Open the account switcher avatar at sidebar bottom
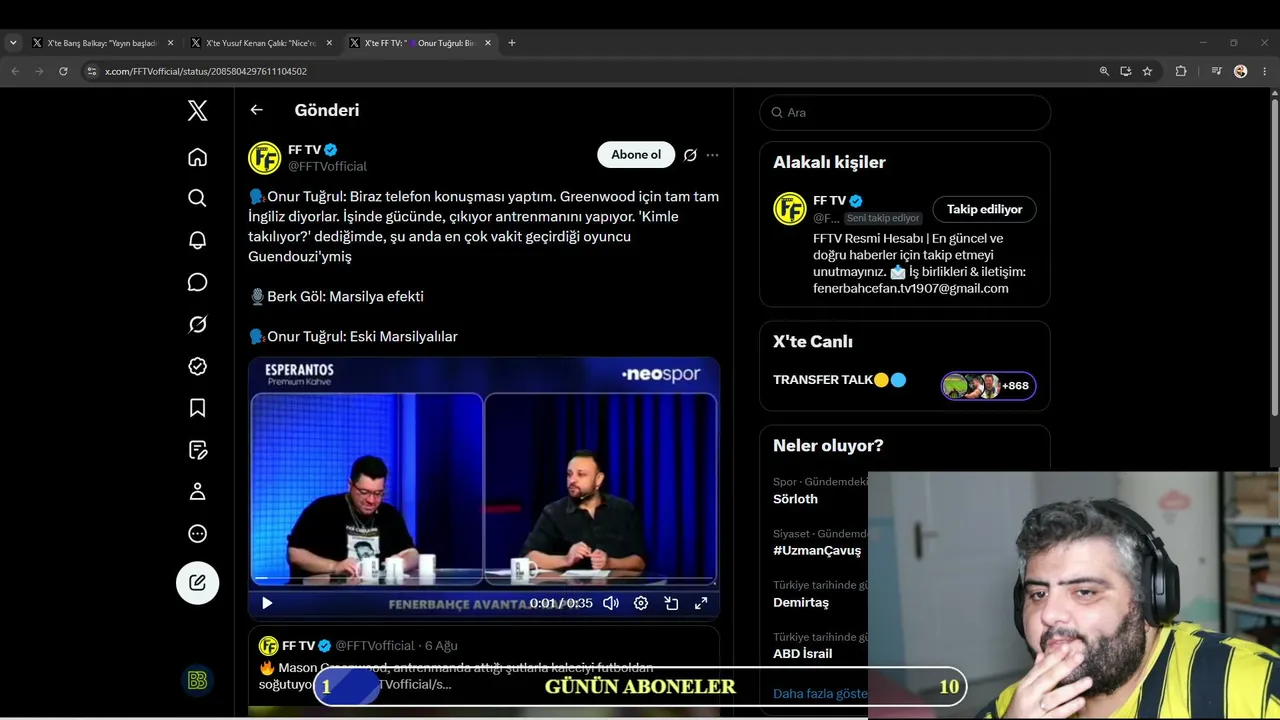 click(x=198, y=681)
